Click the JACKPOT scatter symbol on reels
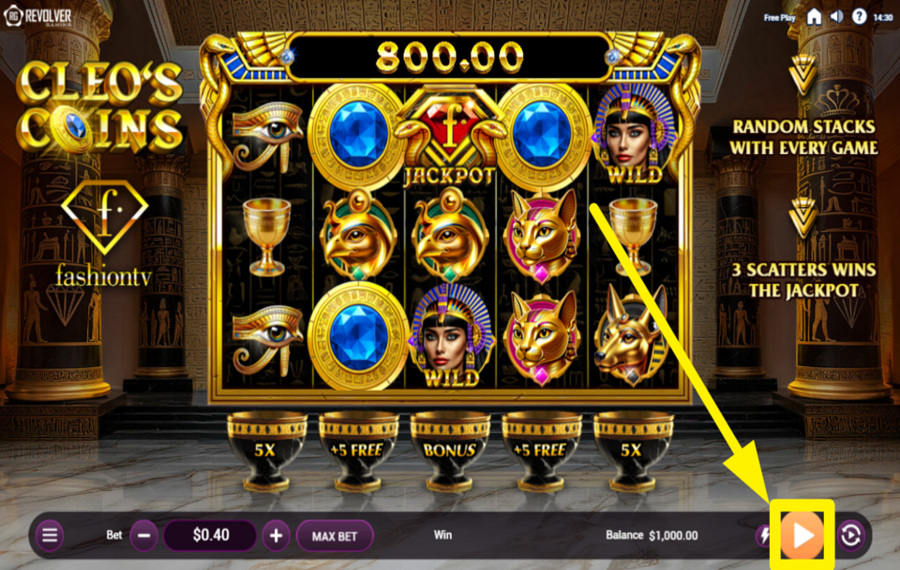The height and width of the screenshot is (570, 900). pyautogui.click(x=449, y=139)
